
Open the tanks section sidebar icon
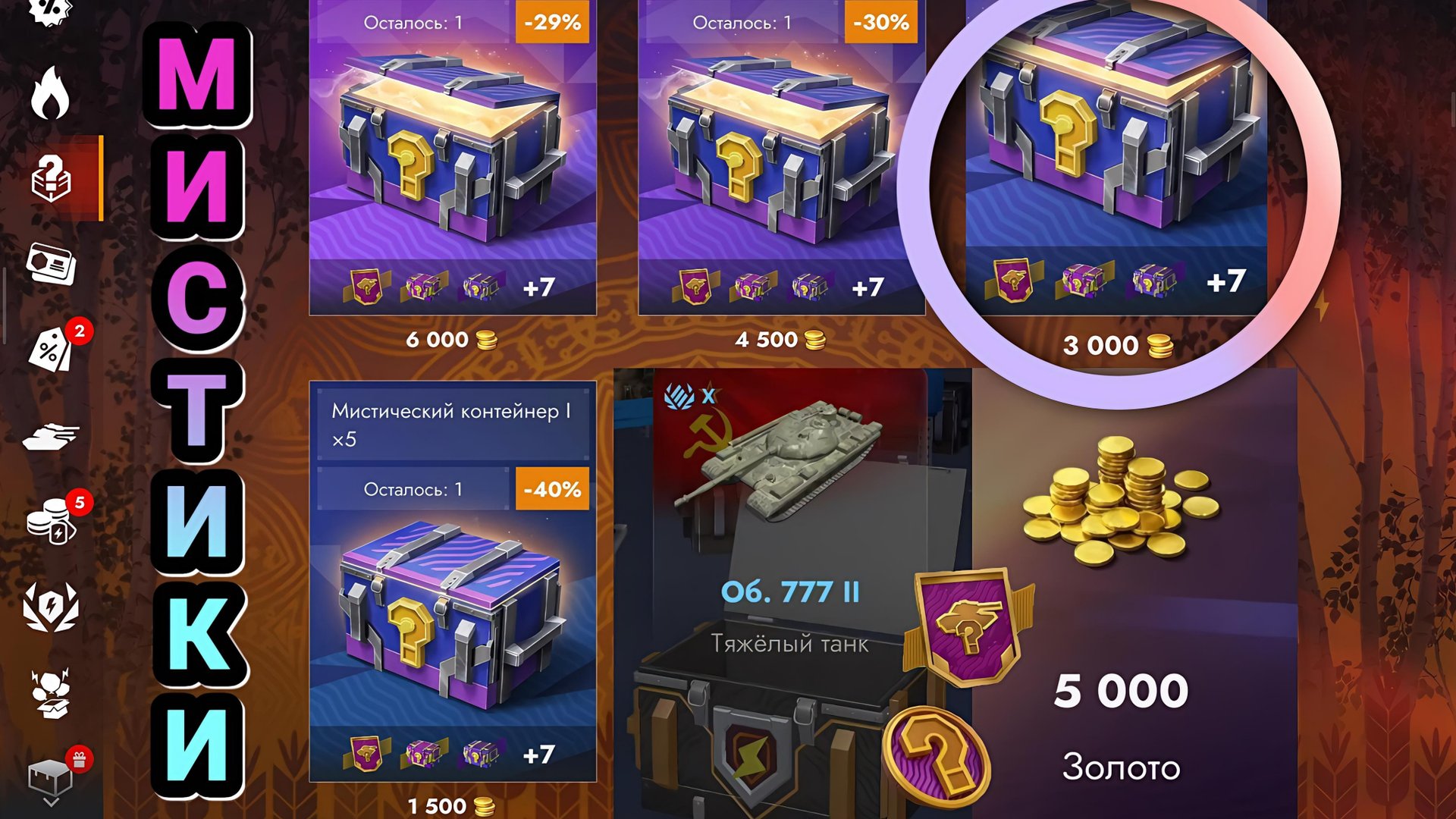(51, 437)
